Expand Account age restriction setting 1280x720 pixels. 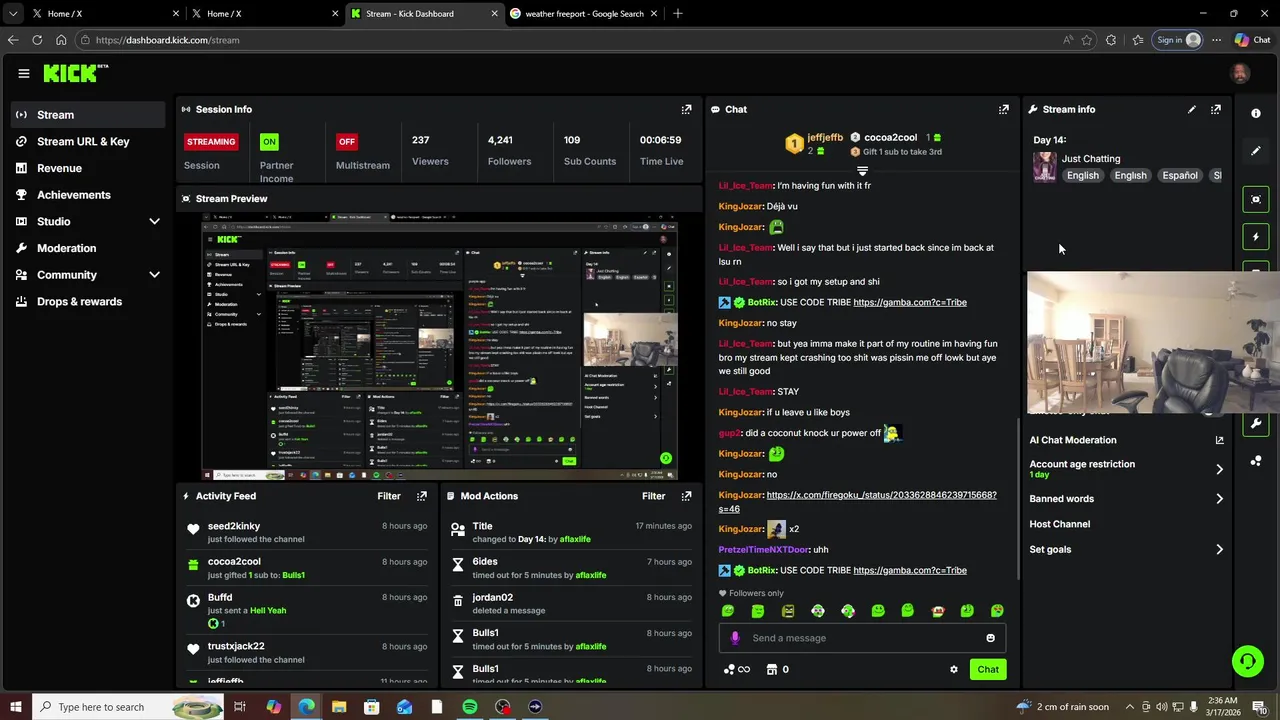pyautogui.click(x=1126, y=469)
